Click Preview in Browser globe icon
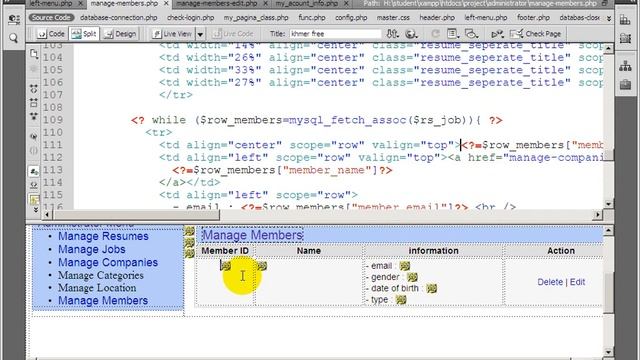The height and width of the screenshot is (360, 640). point(411,34)
